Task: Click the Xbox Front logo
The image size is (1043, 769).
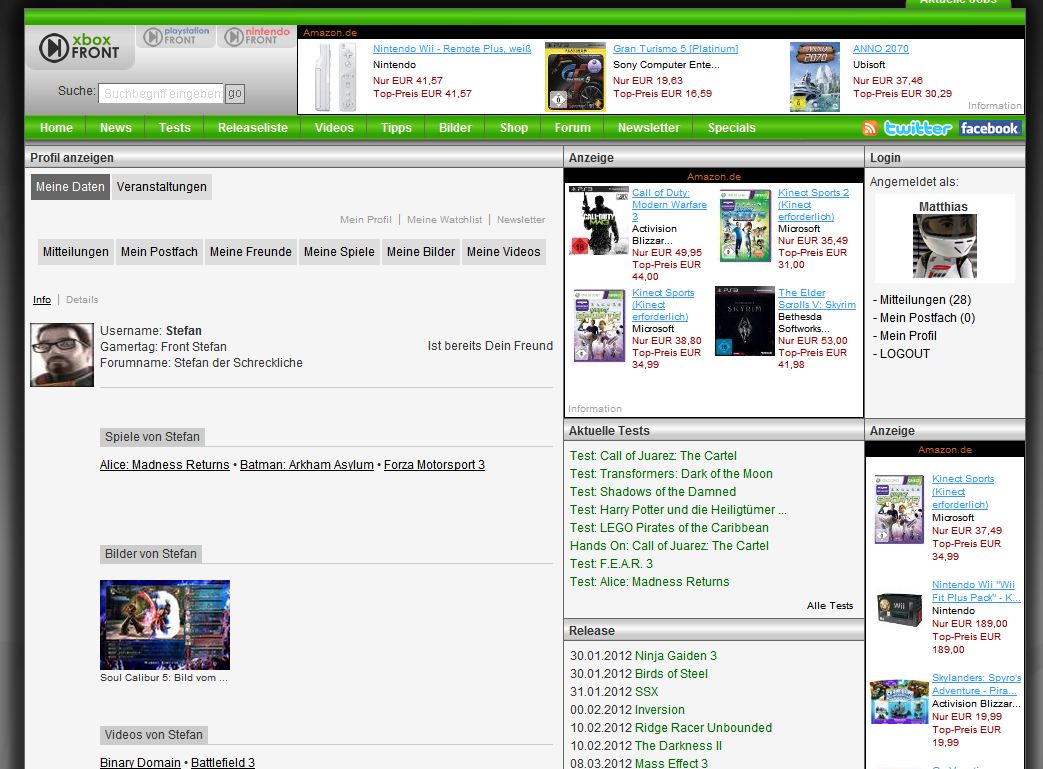Action: pos(80,47)
